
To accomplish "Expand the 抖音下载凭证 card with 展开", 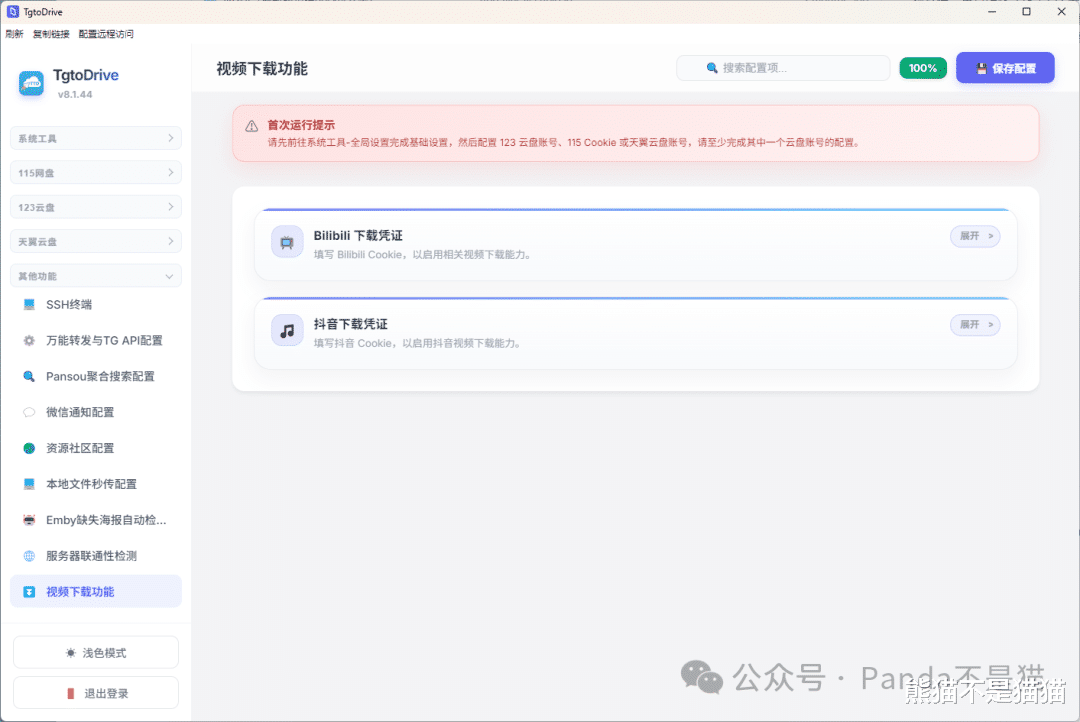I will [x=975, y=324].
